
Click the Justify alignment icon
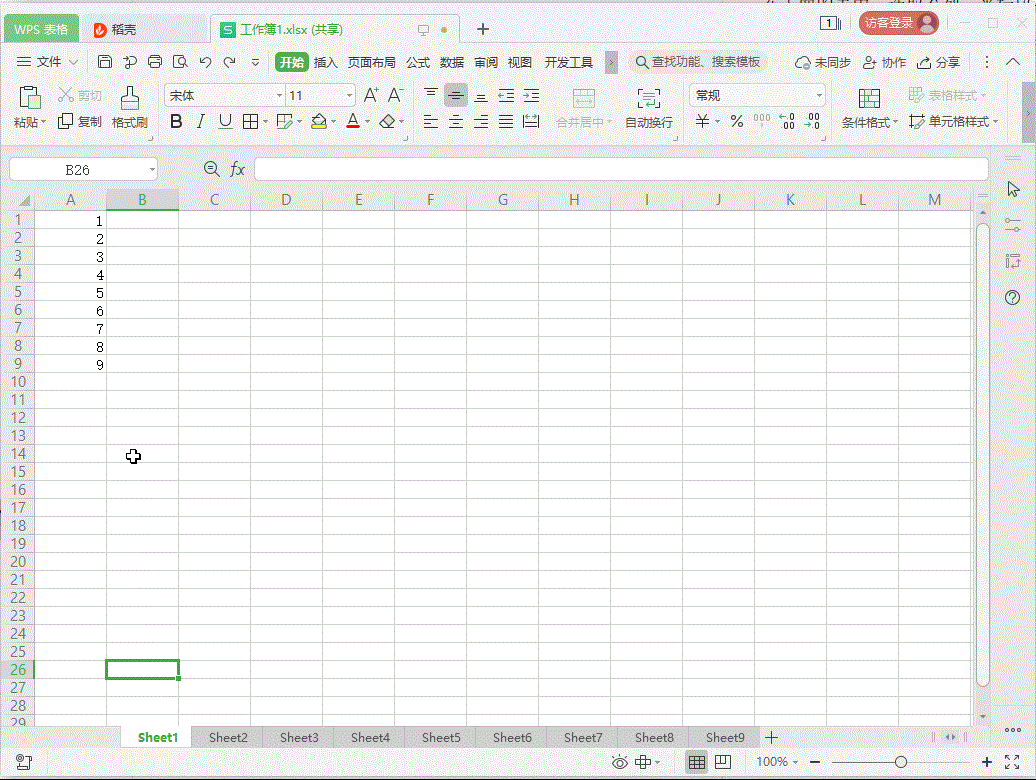click(505, 122)
